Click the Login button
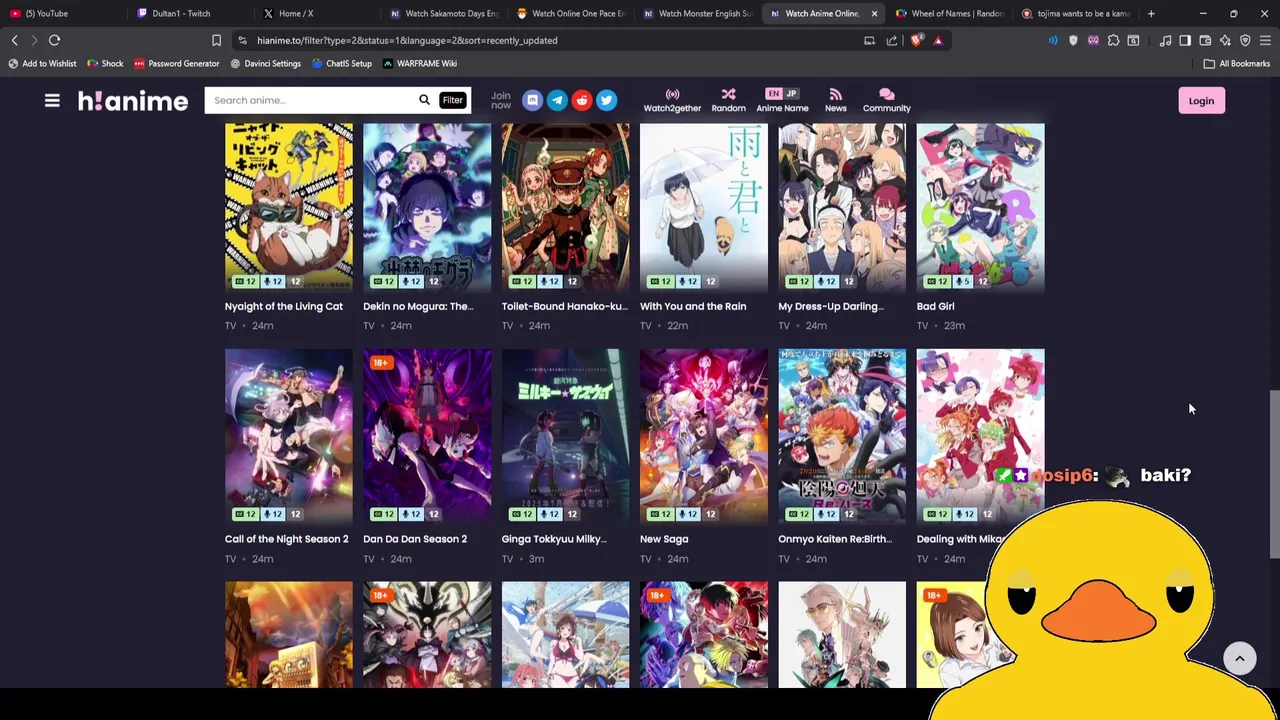This screenshot has width=1280, height=720. [1201, 100]
